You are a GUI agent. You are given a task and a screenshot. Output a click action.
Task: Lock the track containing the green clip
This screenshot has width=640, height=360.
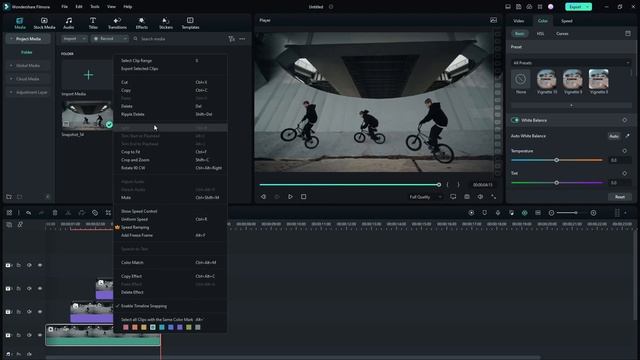(19, 335)
